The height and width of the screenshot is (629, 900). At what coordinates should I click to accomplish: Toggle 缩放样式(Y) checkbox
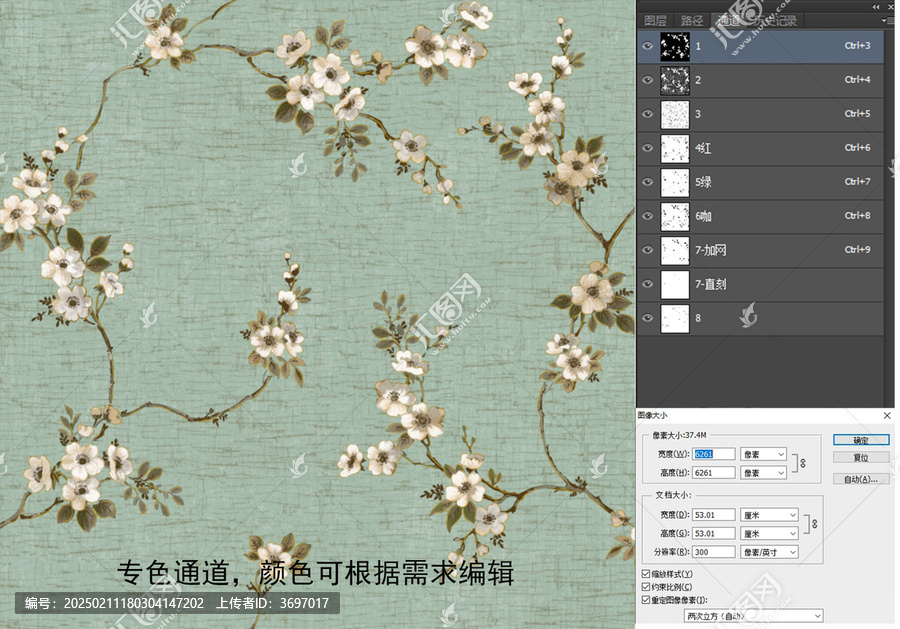[646, 573]
